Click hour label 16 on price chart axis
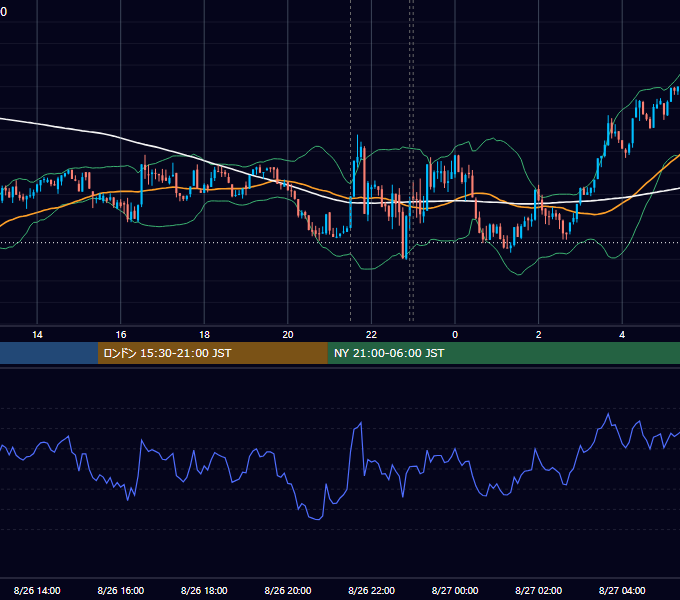This screenshot has height=600, width=680. 121,335
